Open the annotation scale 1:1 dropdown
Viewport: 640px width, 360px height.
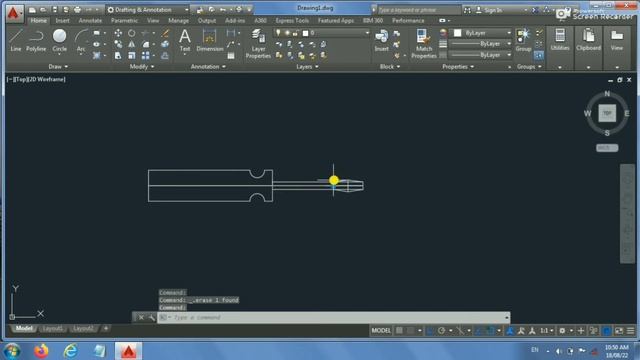pos(547,331)
